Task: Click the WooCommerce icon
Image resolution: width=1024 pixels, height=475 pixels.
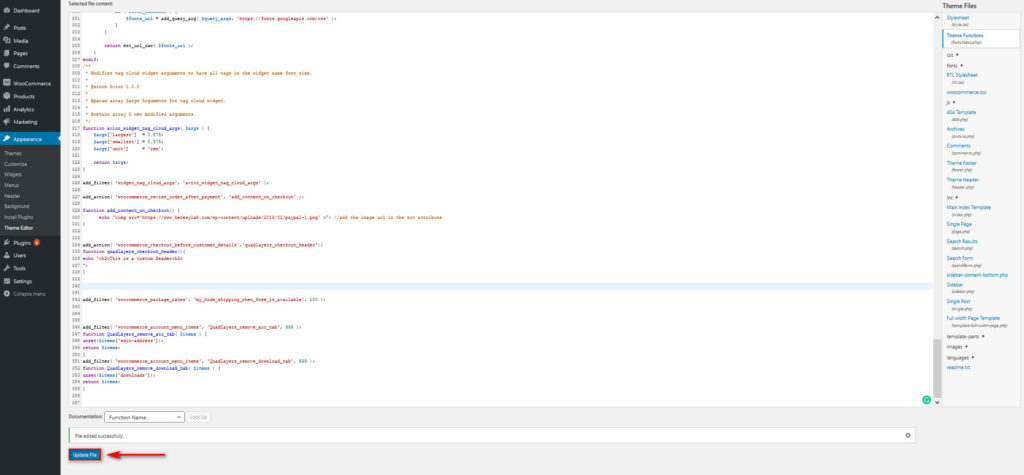Action: [7, 83]
